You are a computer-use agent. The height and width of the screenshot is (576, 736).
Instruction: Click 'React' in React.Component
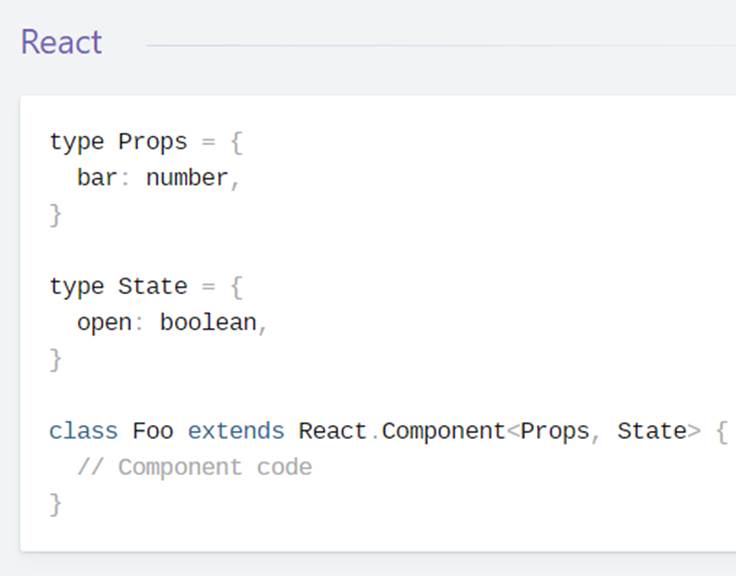[x=332, y=431]
